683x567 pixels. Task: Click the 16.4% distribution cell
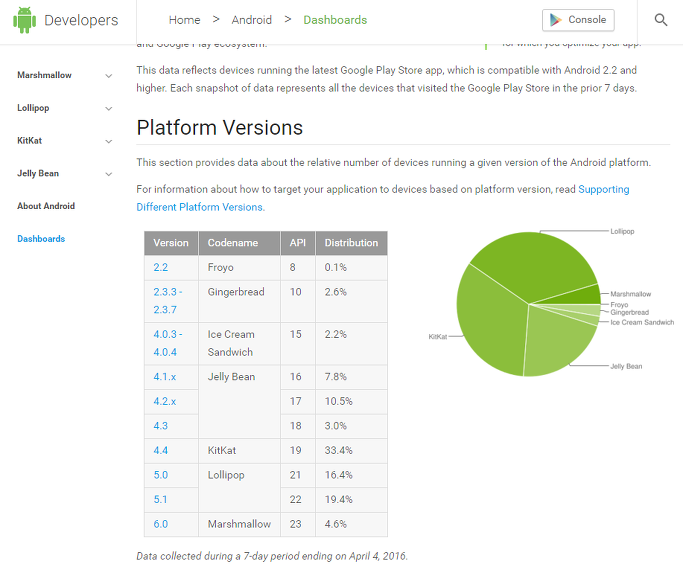click(352, 475)
